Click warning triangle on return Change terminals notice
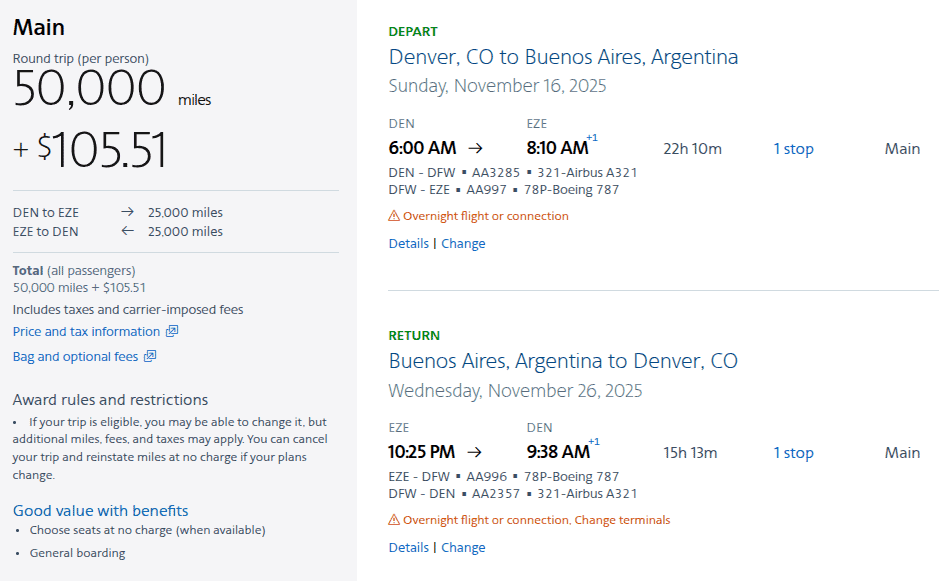 click(x=396, y=520)
